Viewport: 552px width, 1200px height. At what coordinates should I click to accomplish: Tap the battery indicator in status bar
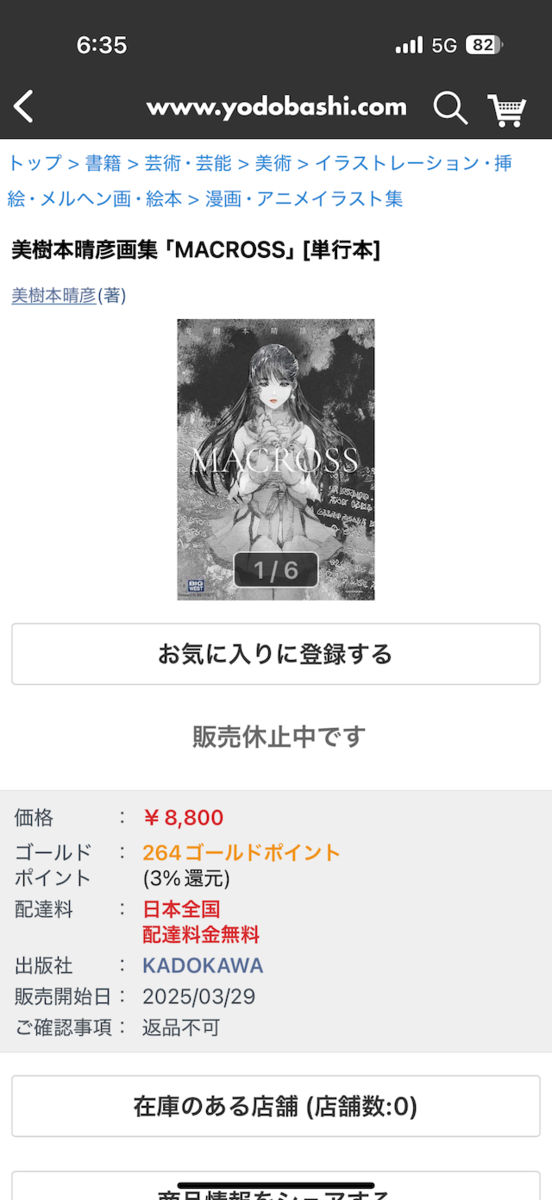485,45
